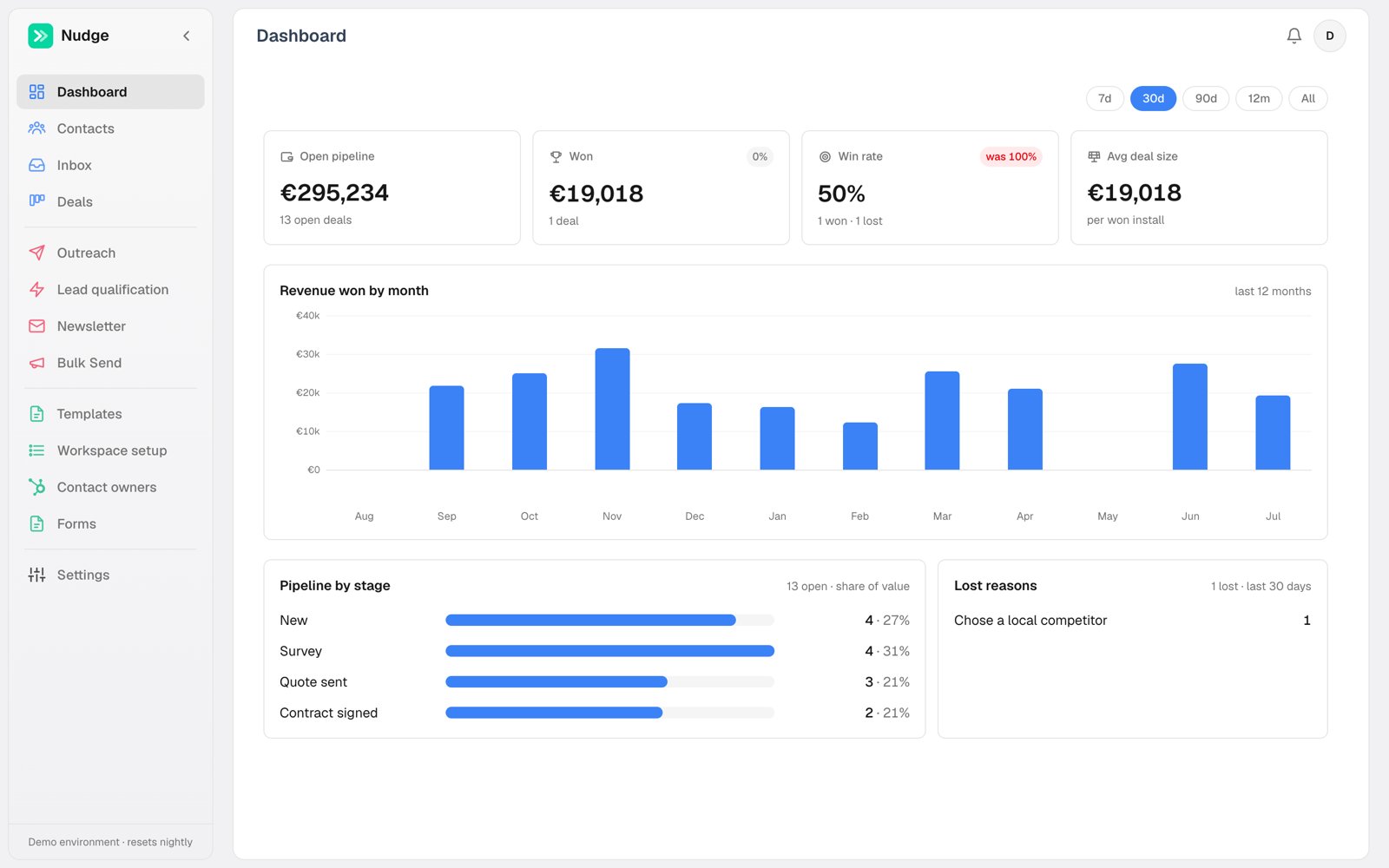Click the "was 100%" badge
This screenshot has height=868, width=1389.
pos(1010,157)
